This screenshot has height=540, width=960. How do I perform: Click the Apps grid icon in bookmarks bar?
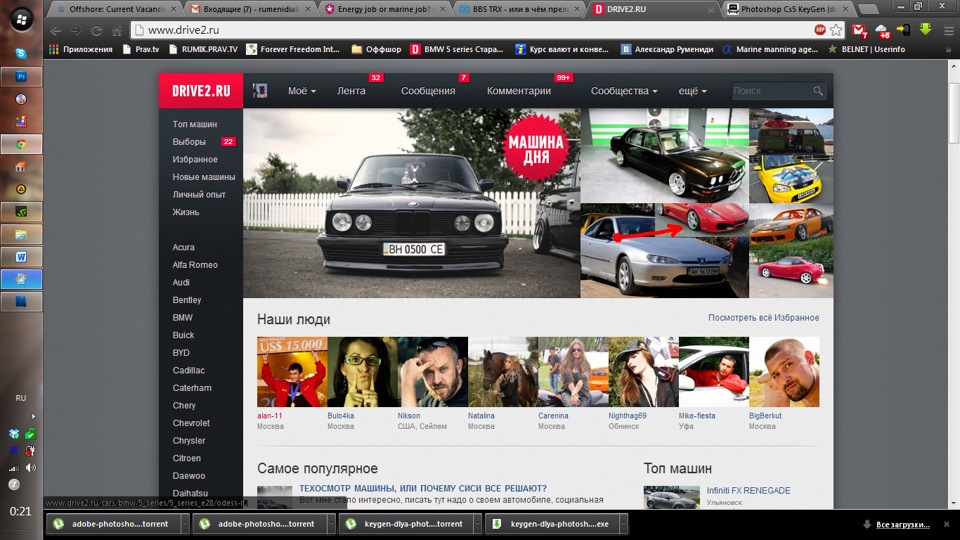[x=54, y=49]
